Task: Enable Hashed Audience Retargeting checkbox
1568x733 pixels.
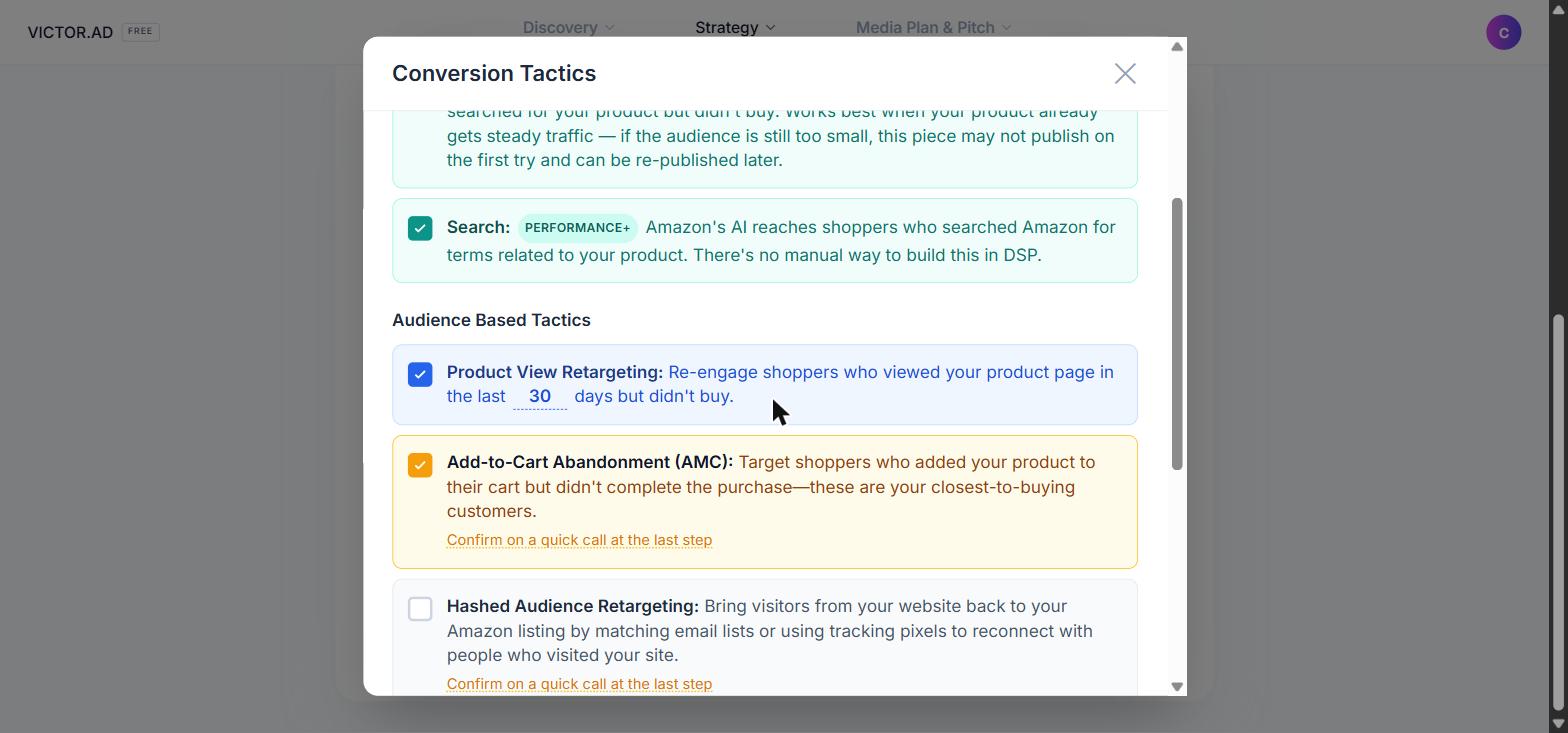Action: coord(420,609)
